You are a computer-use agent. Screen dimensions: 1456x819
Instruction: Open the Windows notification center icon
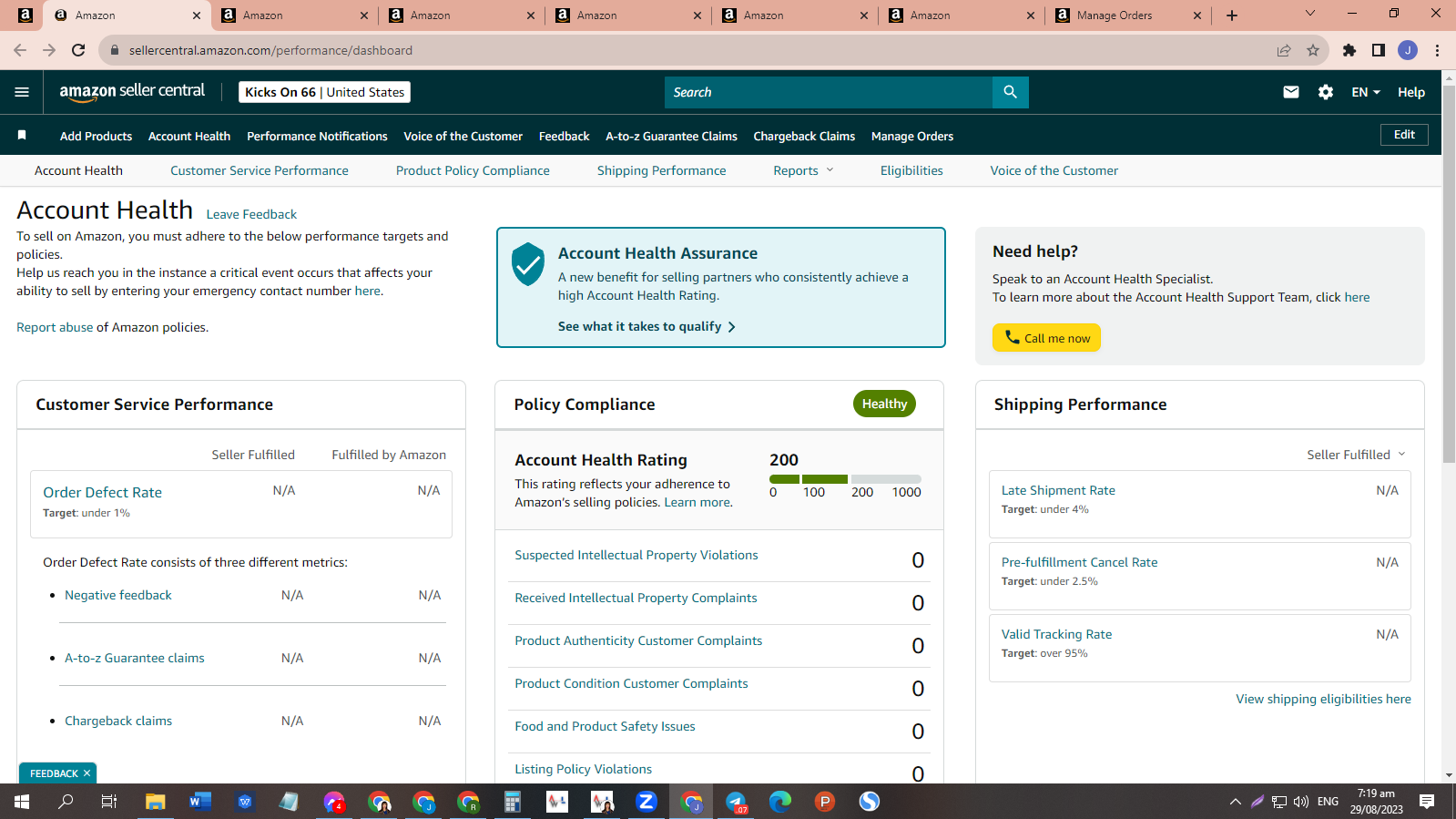[x=1427, y=802]
